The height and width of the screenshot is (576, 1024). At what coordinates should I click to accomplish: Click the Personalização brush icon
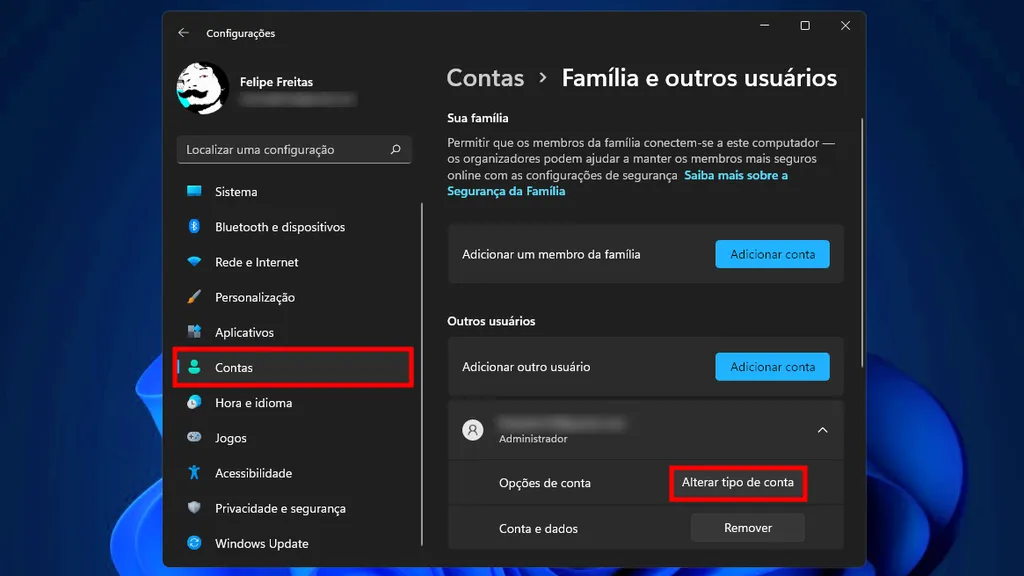point(194,296)
